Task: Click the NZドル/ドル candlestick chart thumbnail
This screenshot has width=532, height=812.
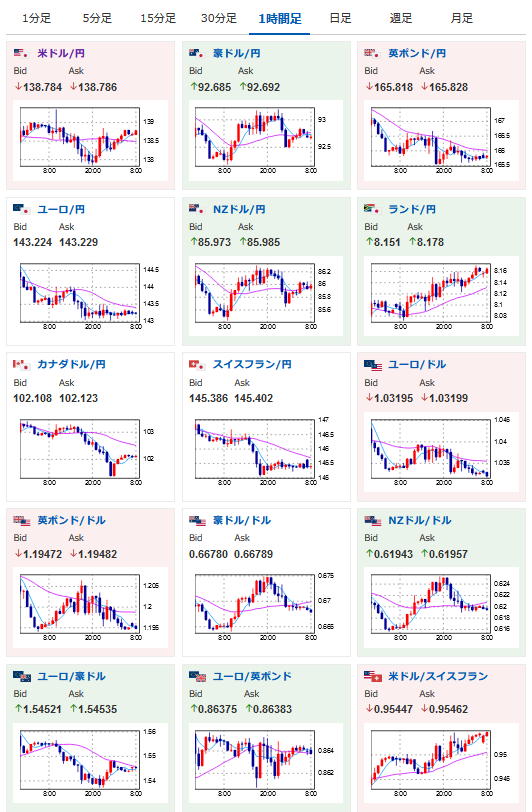Action: pyautogui.click(x=441, y=608)
